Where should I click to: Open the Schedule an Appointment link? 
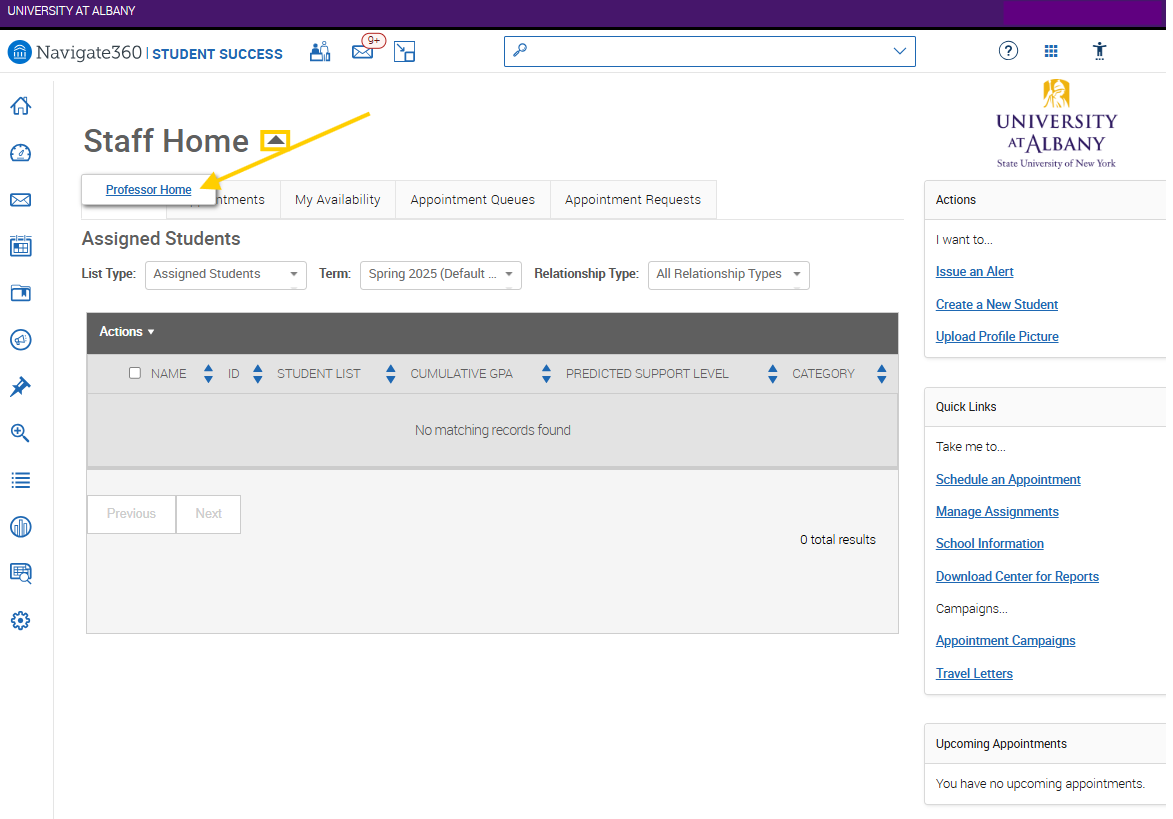point(1008,480)
